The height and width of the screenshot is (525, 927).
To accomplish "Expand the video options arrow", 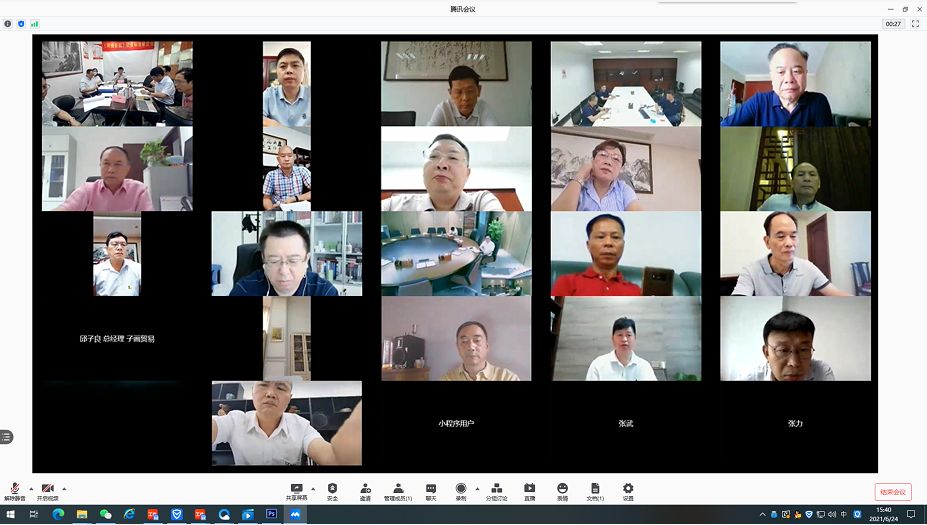I will 64,488.
